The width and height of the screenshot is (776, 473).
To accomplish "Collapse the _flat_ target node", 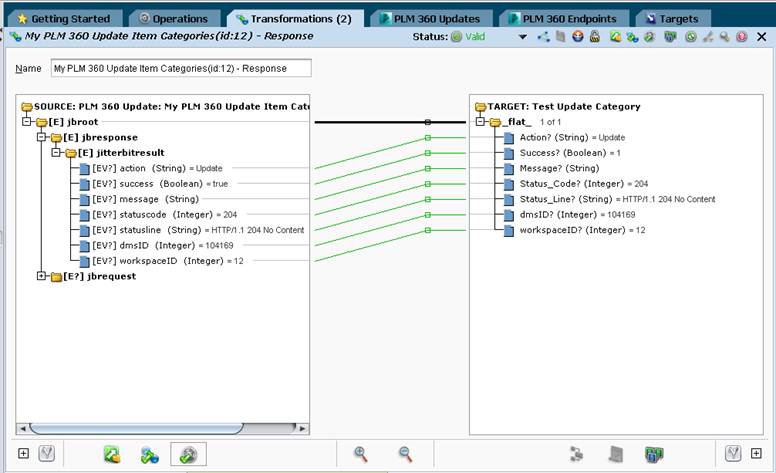I will pyautogui.click(x=480, y=122).
